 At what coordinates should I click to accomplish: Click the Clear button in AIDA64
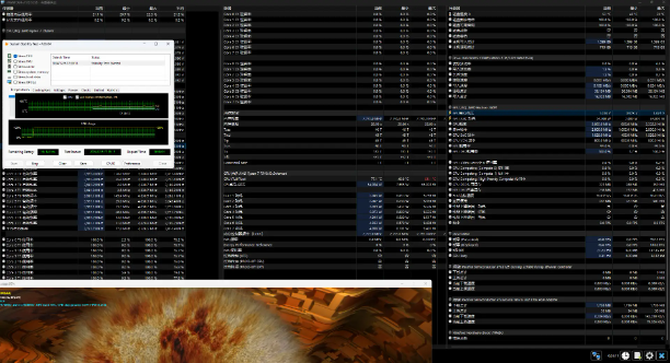coord(62,164)
